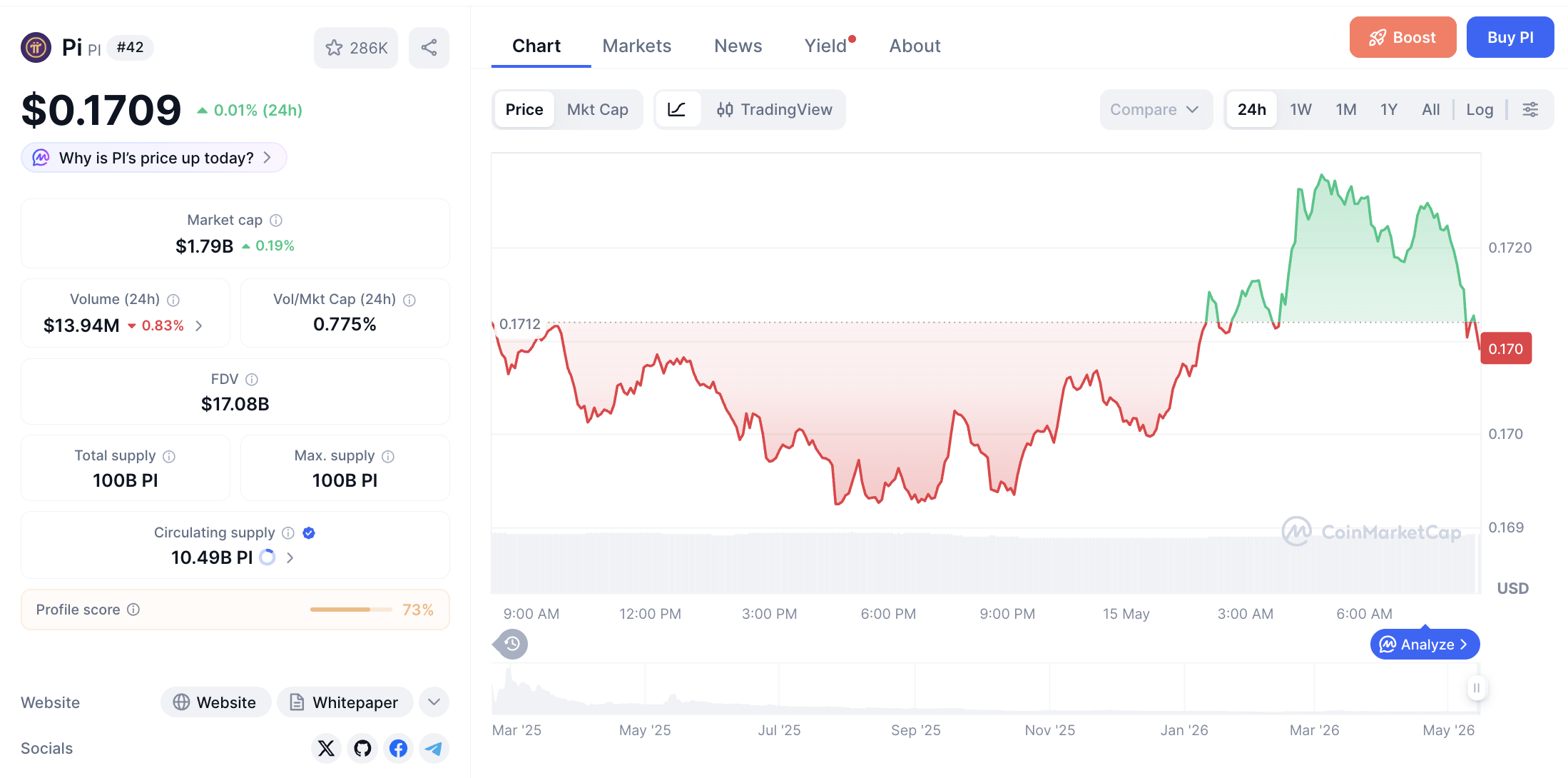Open 'Why is PI's price up today?'
The width and height of the screenshot is (1568, 778).
coord(154,157)
